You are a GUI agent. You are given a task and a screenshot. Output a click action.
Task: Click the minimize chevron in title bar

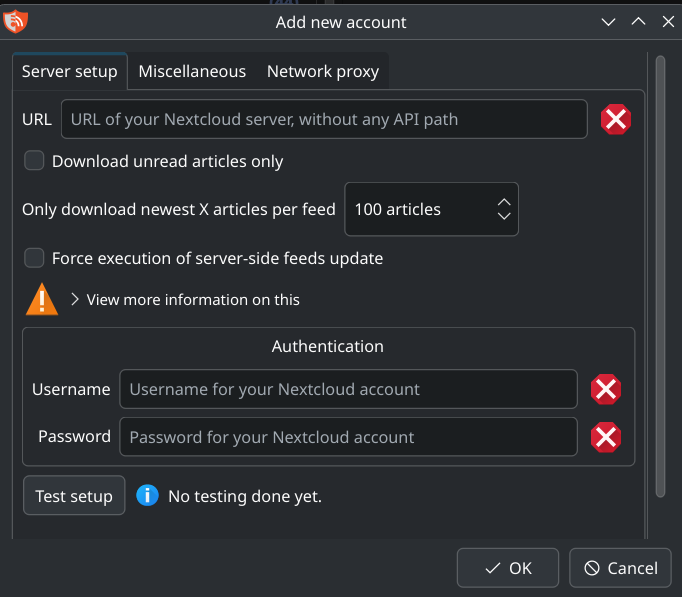[607, 21]
